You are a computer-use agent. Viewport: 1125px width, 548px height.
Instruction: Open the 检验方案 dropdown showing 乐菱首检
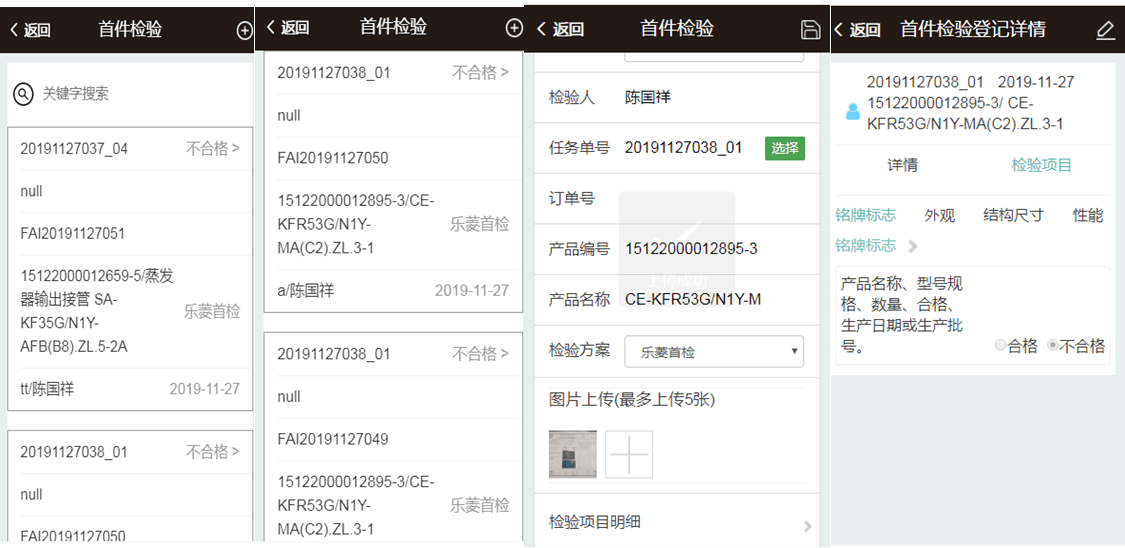(x=714, y=351)
